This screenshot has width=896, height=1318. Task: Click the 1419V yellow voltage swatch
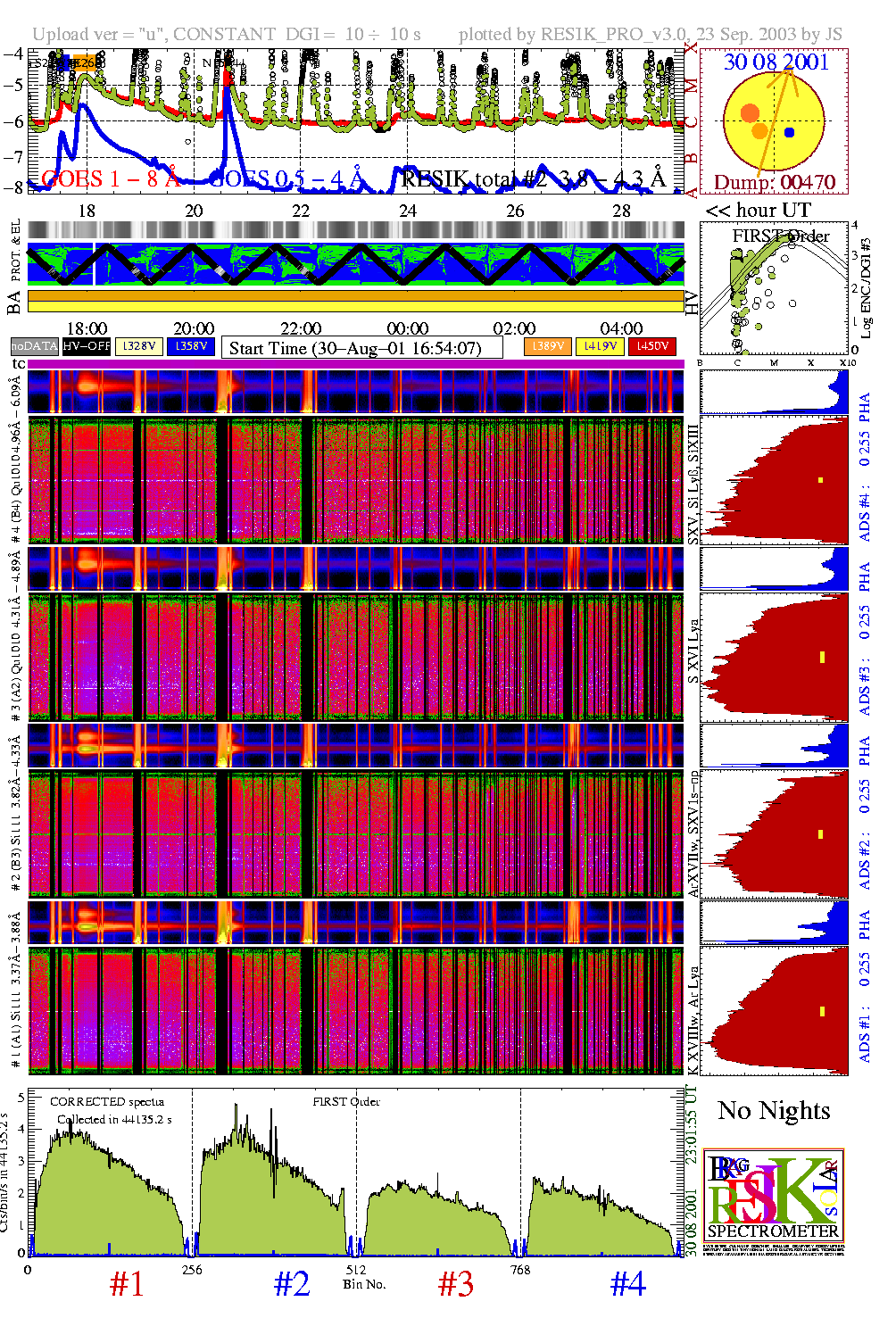[x=600, y=346]
